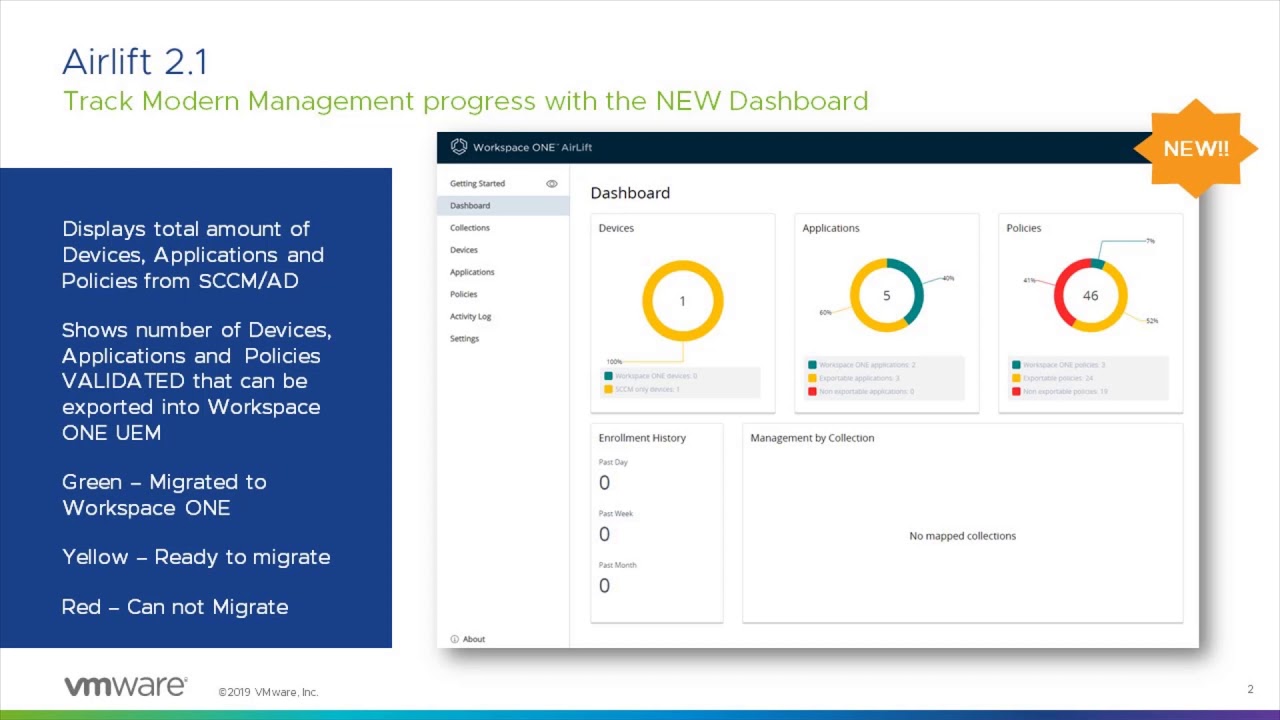1280x720 pixels.
Task: Click the Applications donut chart center
Action: pyautogui.click(x=886, y=296)
